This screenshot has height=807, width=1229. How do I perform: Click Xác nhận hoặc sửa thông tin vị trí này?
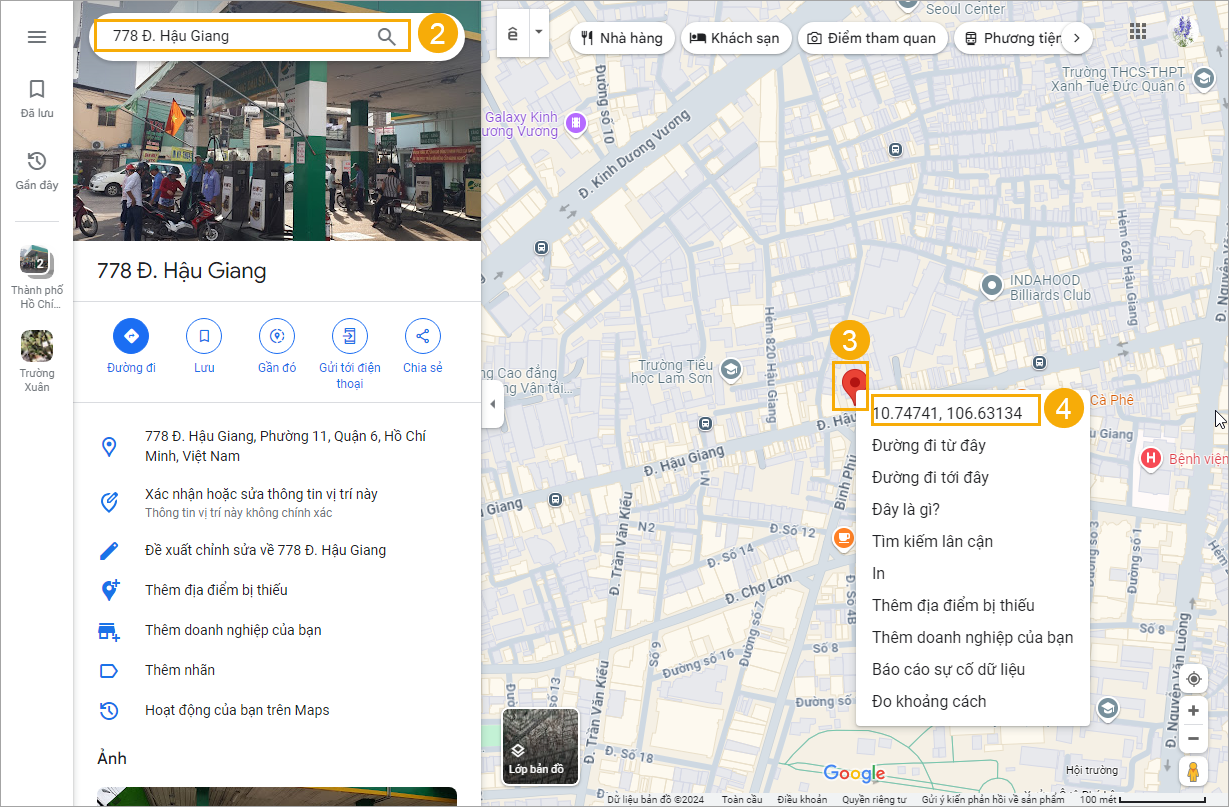pos(277,502)
